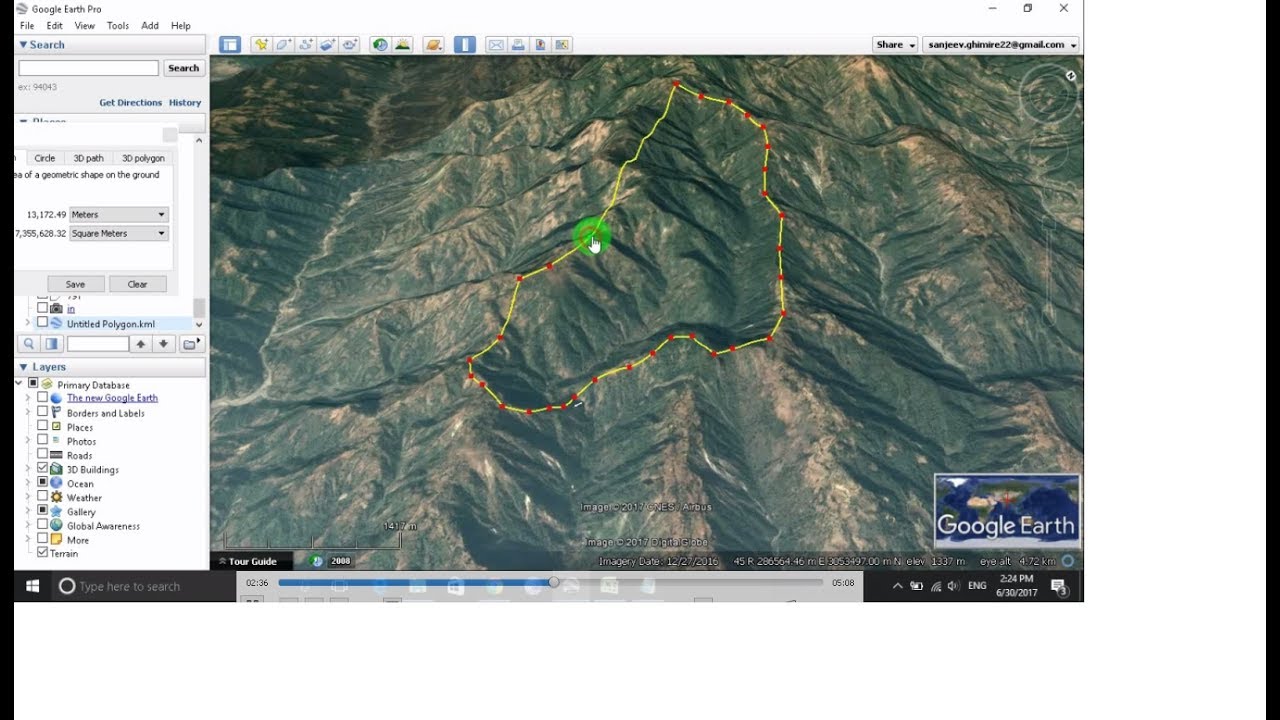1280x720 pixels.
Task: Switch to the 3D polygon ruler tab
Action: click(143, 158)
